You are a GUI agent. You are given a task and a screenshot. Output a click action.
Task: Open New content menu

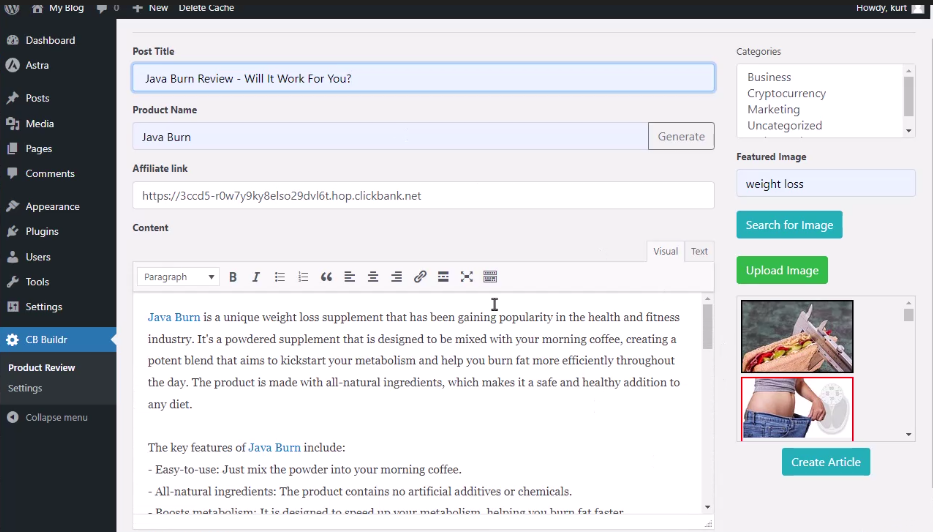click(x=150, y=8)
